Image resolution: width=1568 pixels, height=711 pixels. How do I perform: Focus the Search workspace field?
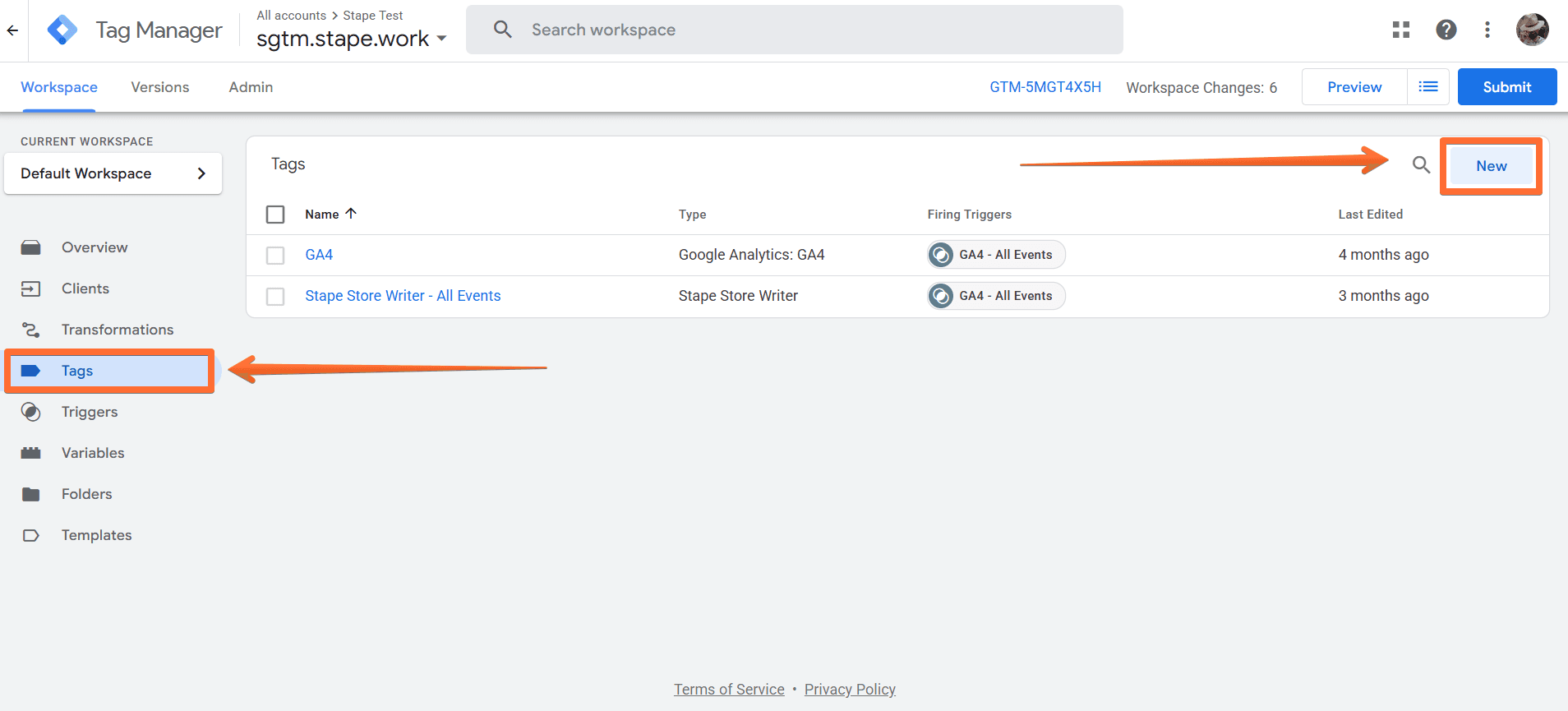[794, 30]
